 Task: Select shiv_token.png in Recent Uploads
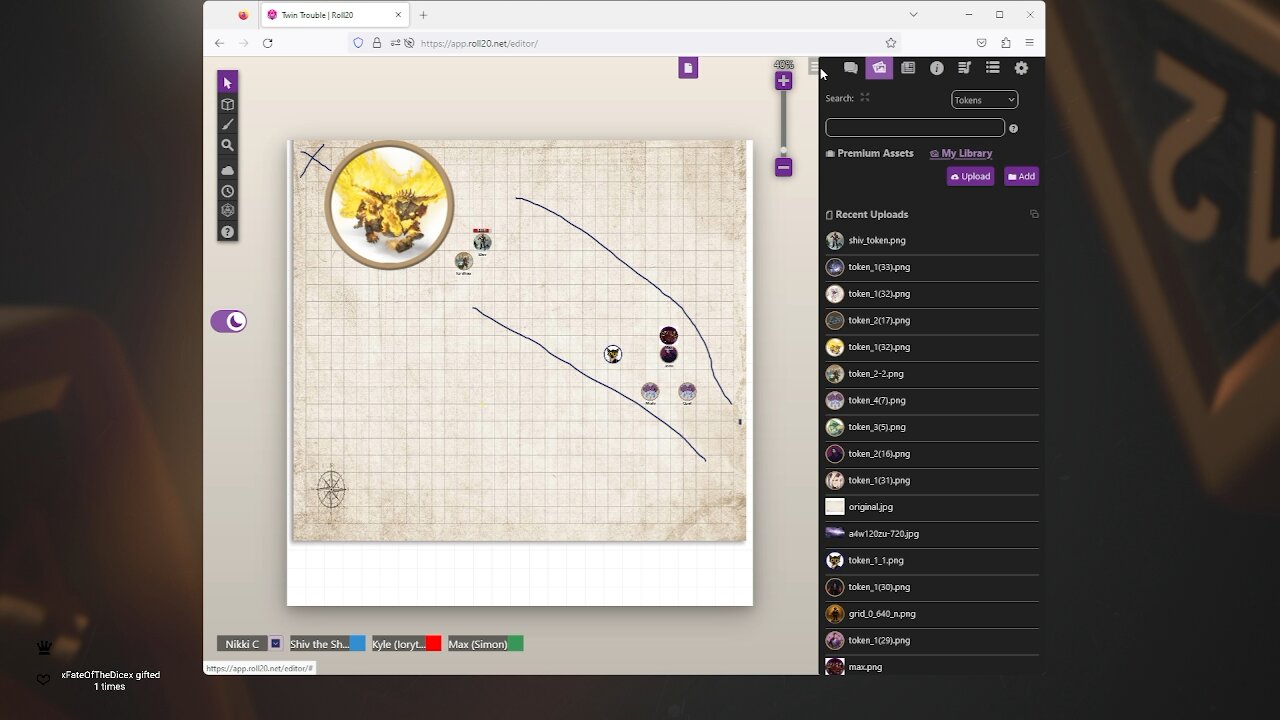click(x=932, y=240)
